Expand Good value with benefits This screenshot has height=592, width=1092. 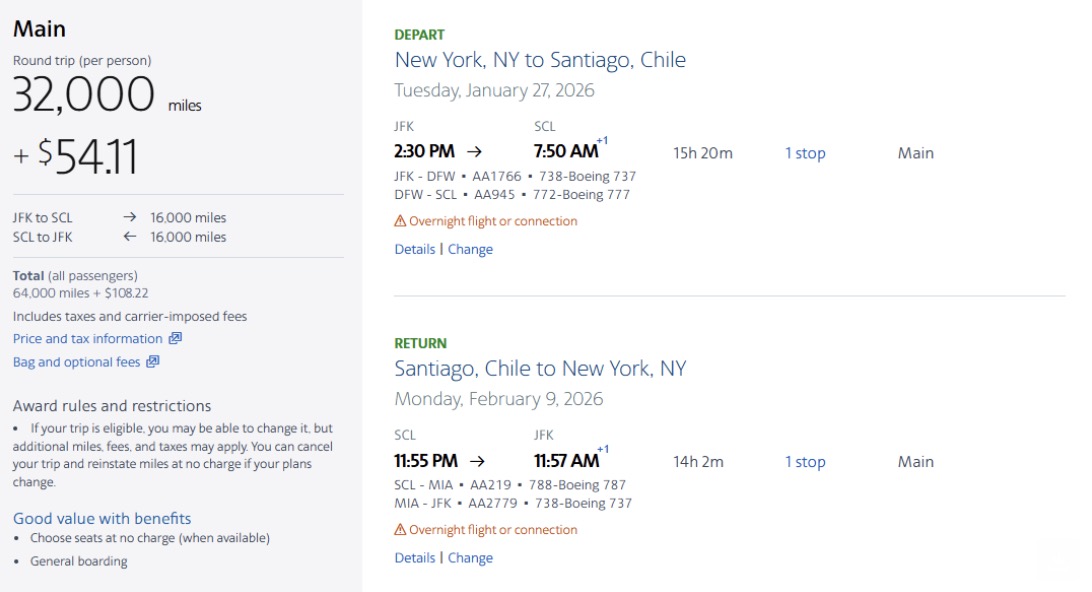[x=102, y=518]
